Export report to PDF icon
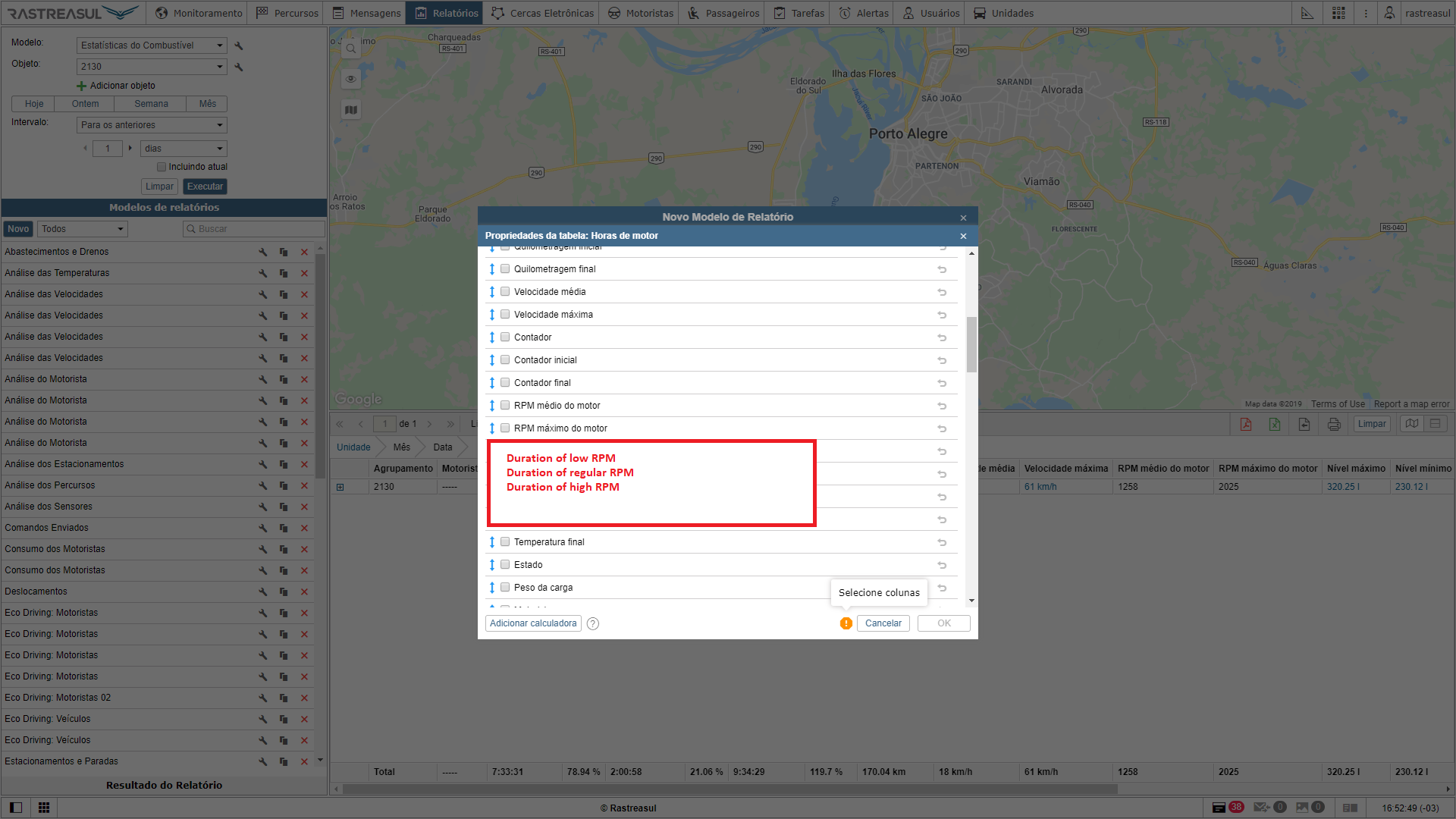1456x819 pixels. (x=1245, y=424)
